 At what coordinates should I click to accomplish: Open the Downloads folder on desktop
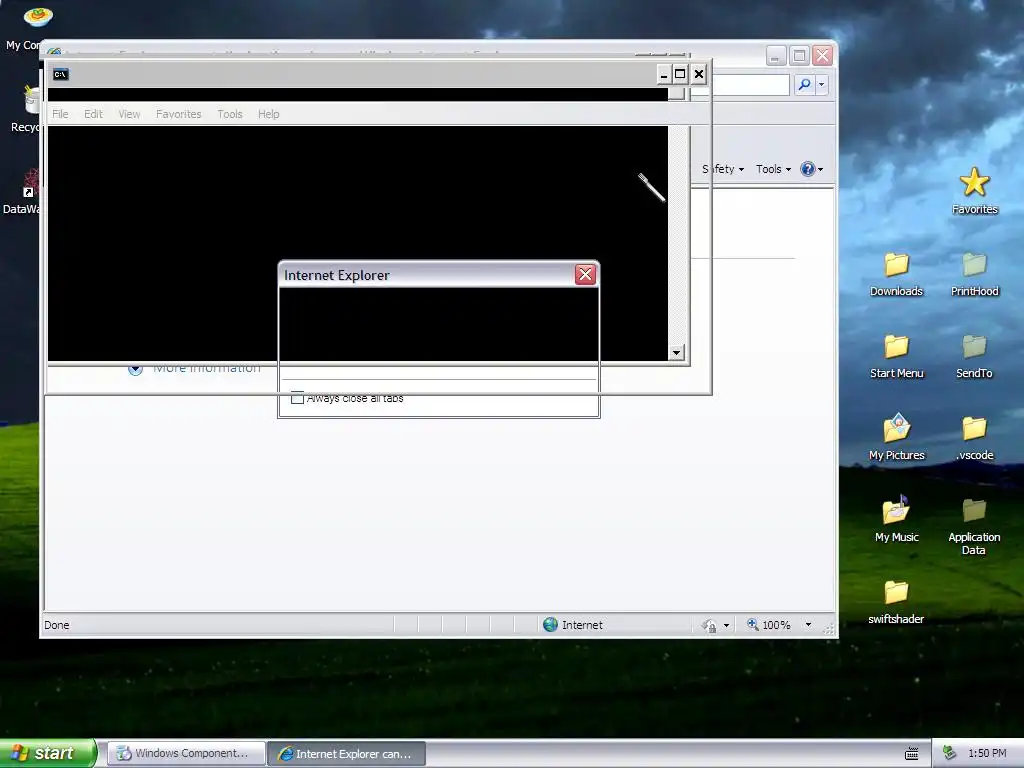pyautogui.click(x=896, y=264)
